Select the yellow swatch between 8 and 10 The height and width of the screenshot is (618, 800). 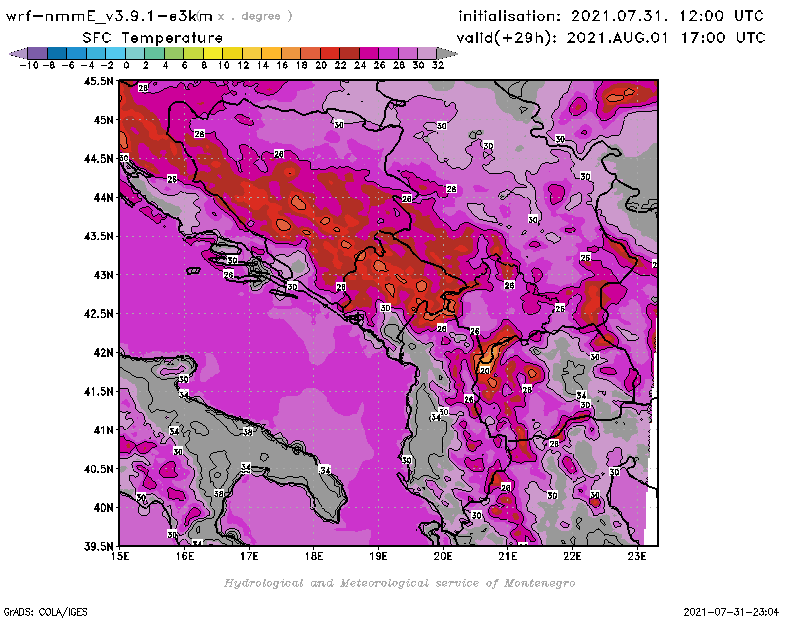[x=213, y=53]
